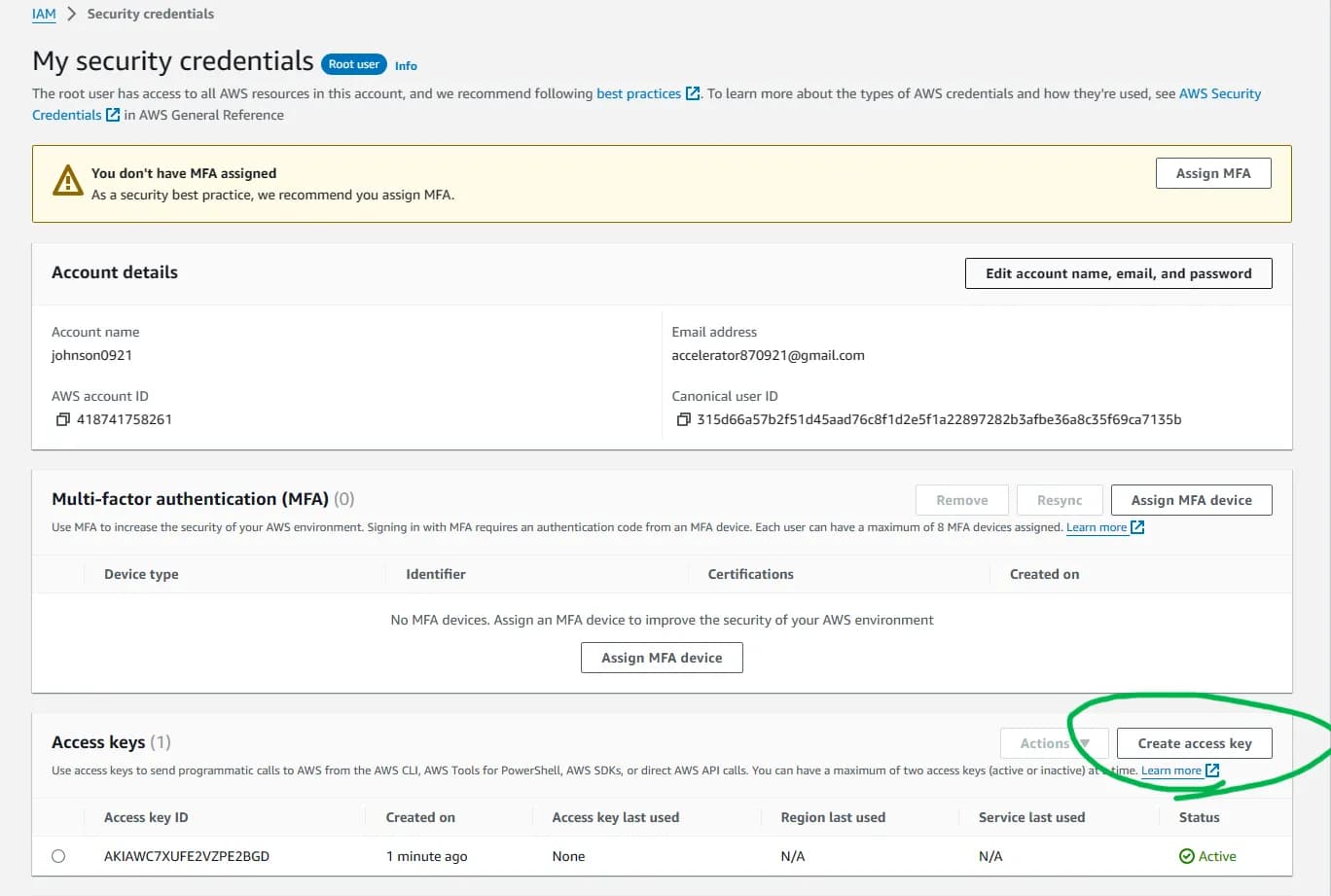Click the MFA warning triangle icon
Viewport: 1331px width, 896px height.
[x=66, y=181]
